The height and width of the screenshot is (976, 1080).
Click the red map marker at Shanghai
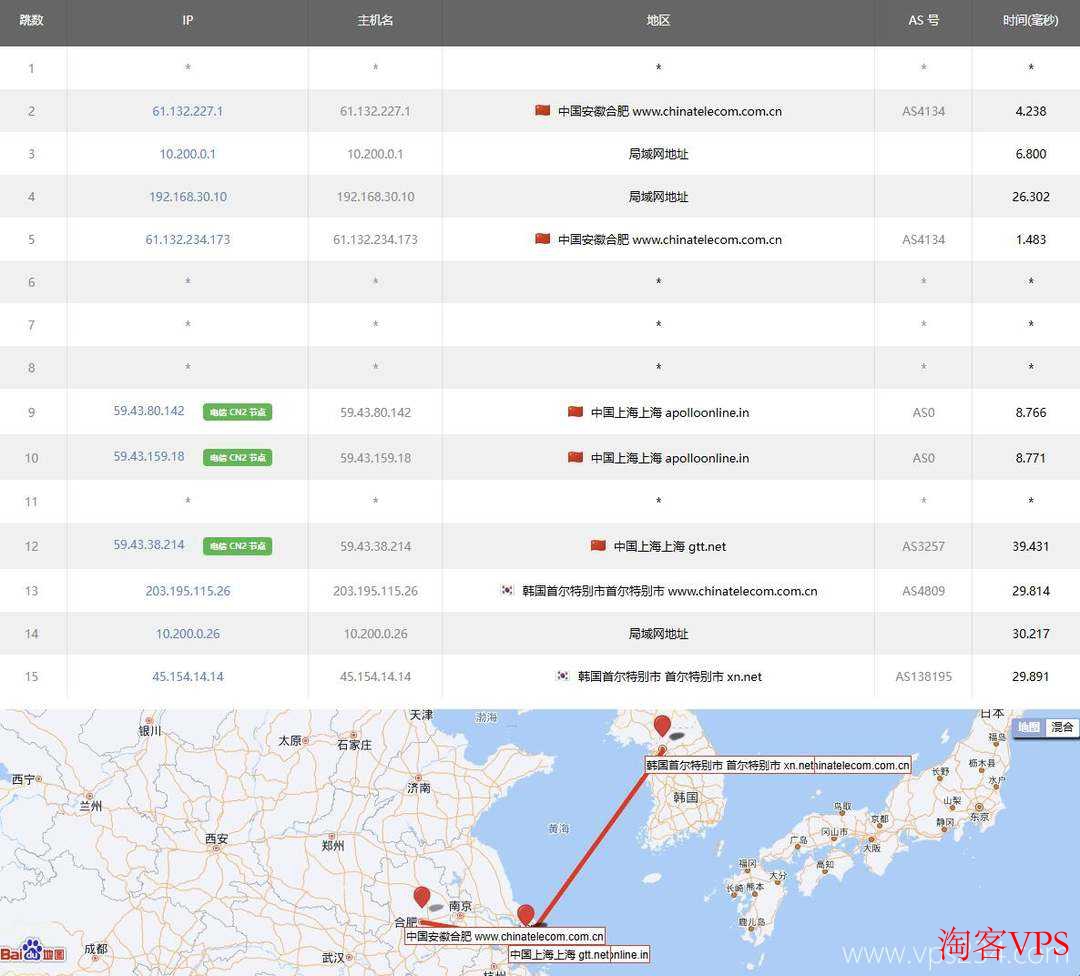tap(526, 915)
